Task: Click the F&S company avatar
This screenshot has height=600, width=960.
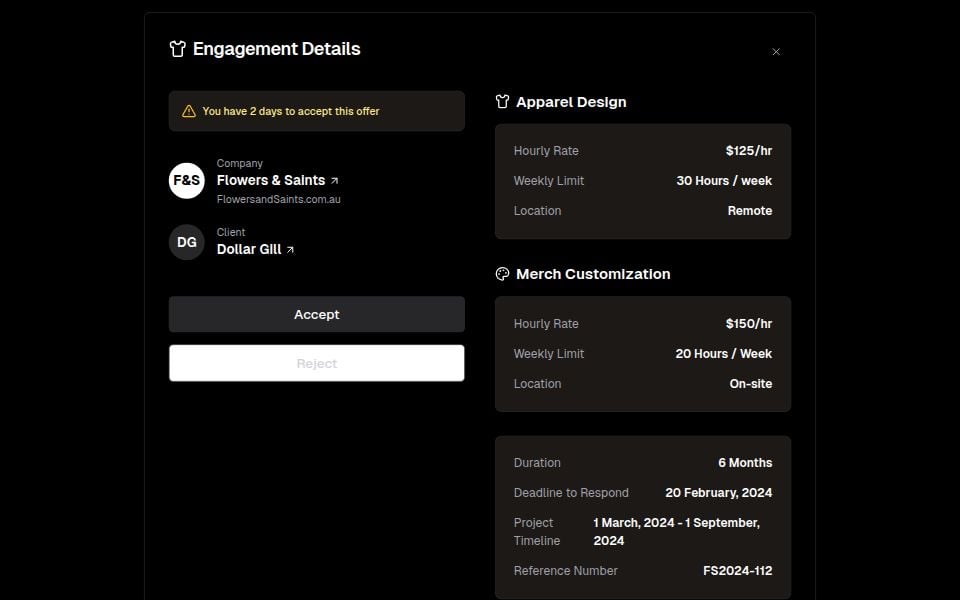Action: 187,181
